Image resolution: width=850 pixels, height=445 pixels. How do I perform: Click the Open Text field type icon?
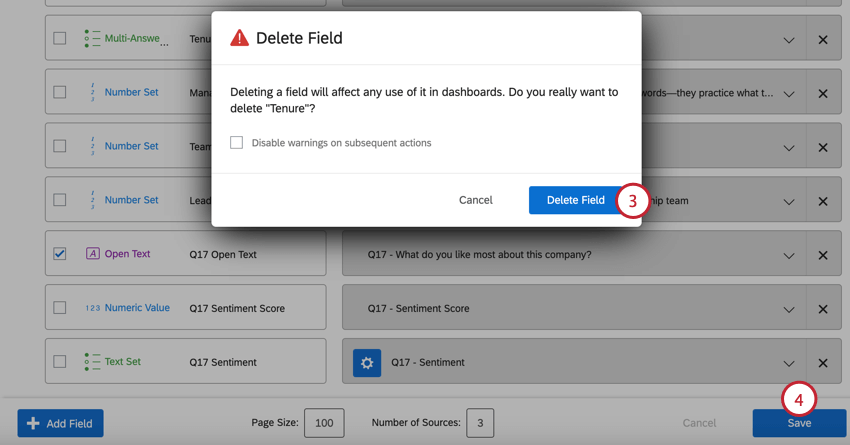coord(93,254)
